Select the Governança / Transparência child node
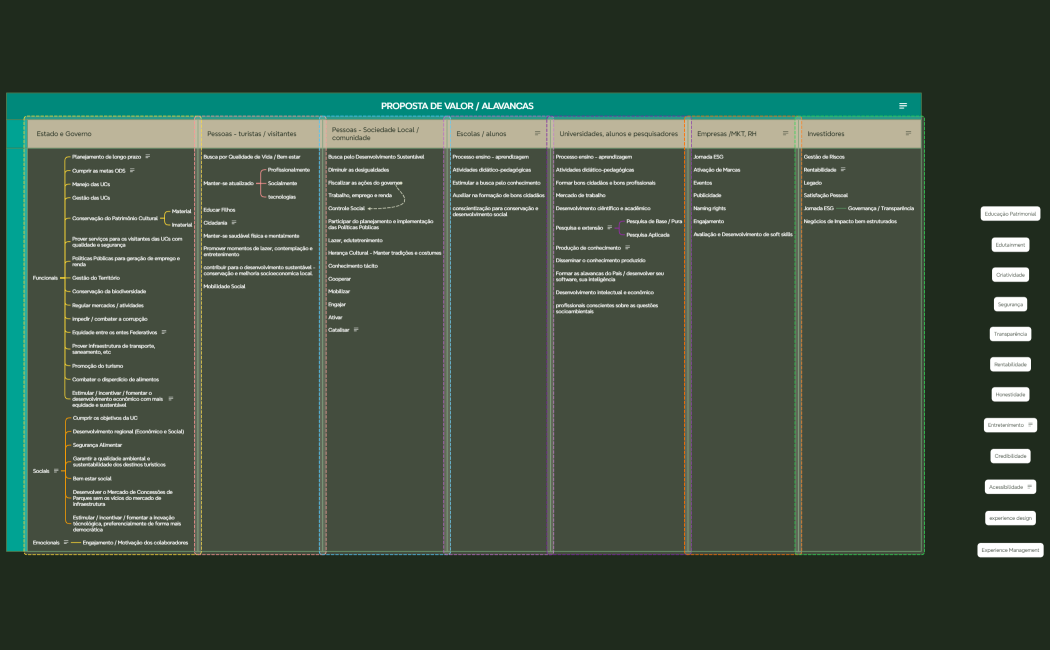The height and width of the screenshot is (650, 1050). click(881, 208)
